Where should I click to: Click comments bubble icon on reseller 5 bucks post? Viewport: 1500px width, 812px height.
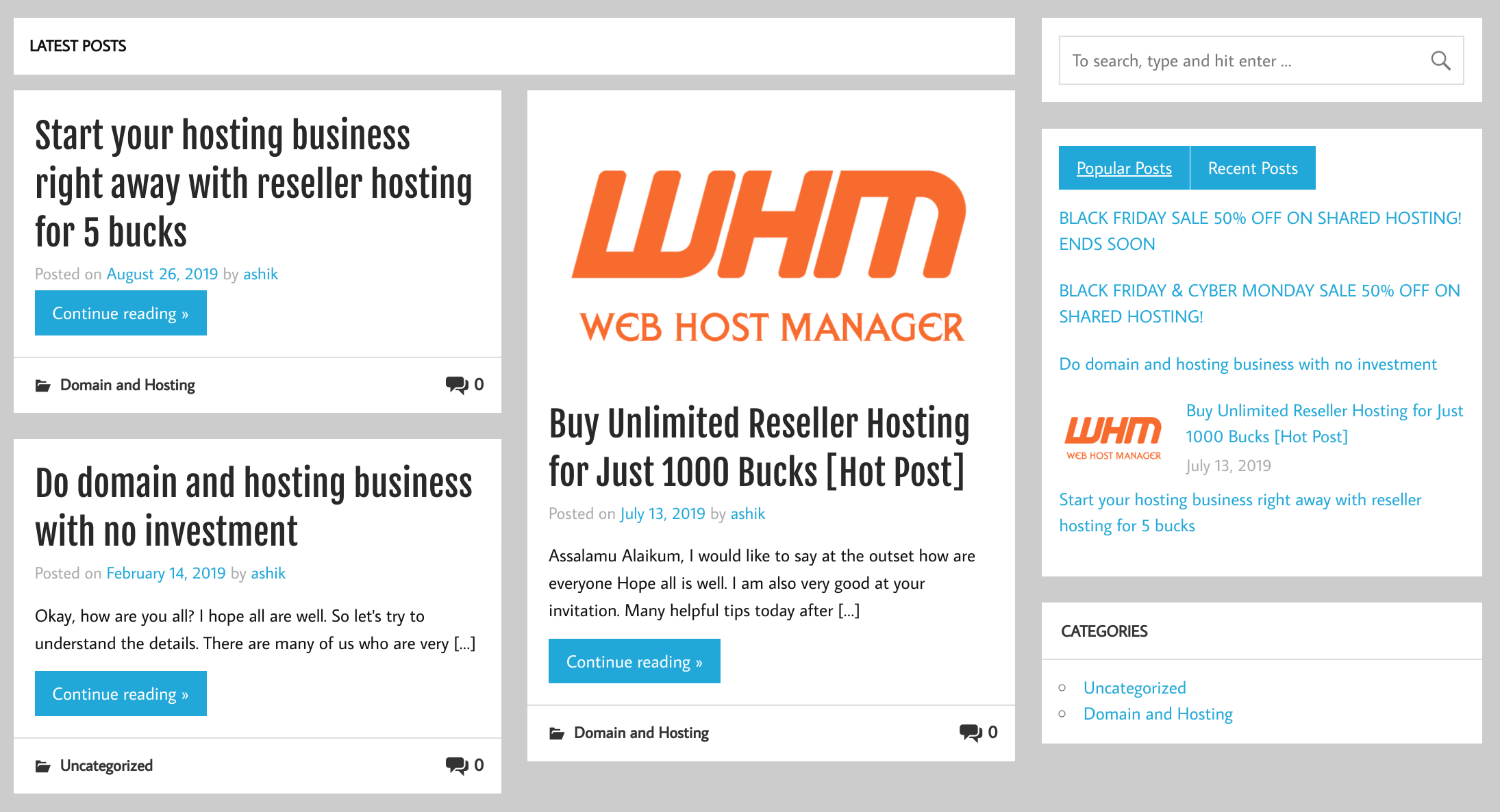click(x=457, y=385)
